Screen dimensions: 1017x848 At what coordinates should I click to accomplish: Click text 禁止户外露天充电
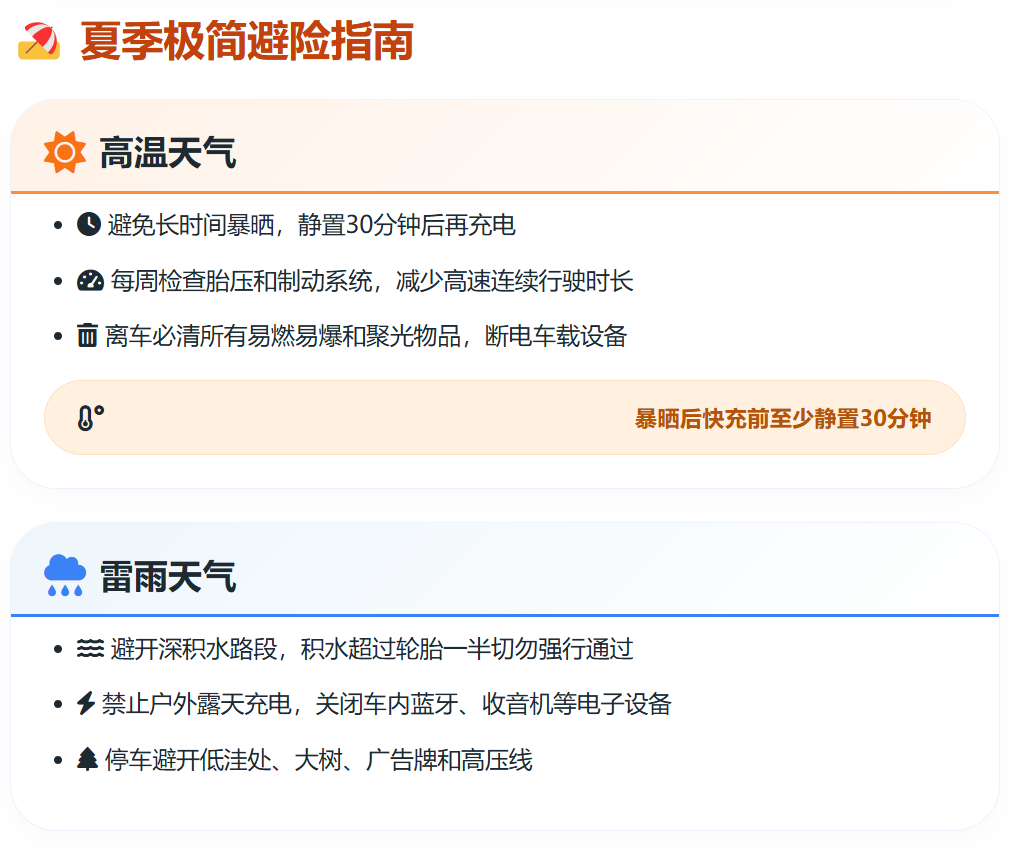click(197, 704)
